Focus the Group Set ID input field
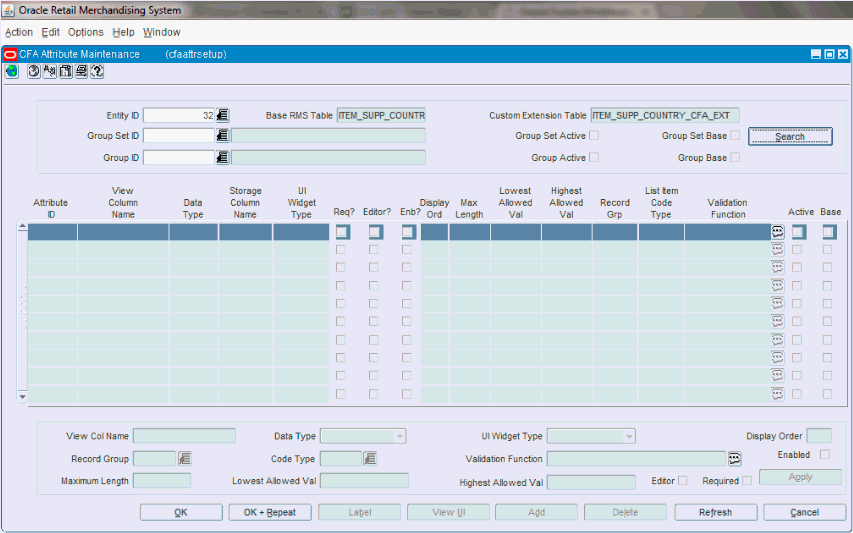This screenshot has width=853, height=533. [179, 135]
